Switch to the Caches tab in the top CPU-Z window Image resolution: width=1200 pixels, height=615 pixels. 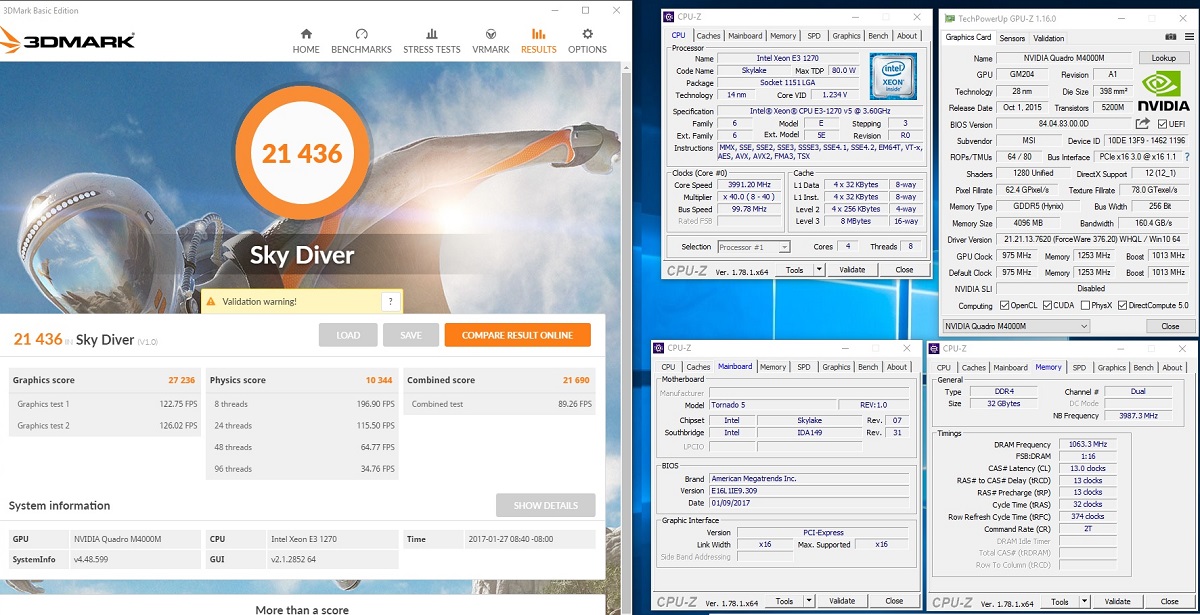(x=708, y=36)
